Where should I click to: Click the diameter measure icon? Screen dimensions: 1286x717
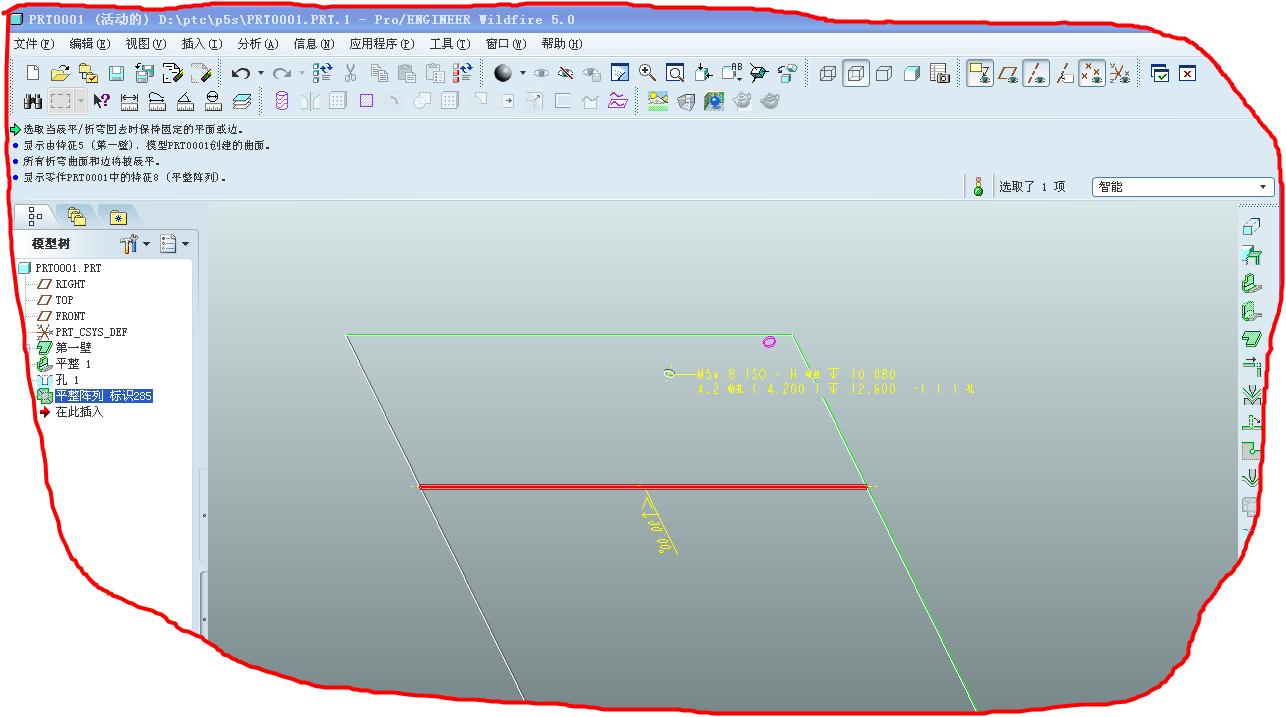[213, 101]
